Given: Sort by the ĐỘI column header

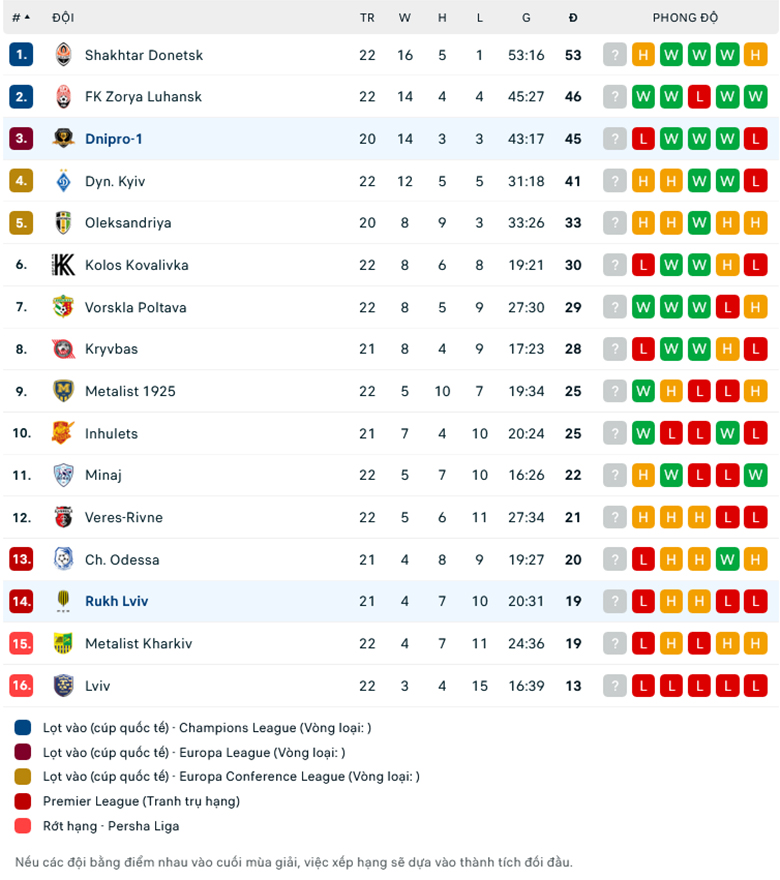Looking at the screenshot, I should coord(61,17).
